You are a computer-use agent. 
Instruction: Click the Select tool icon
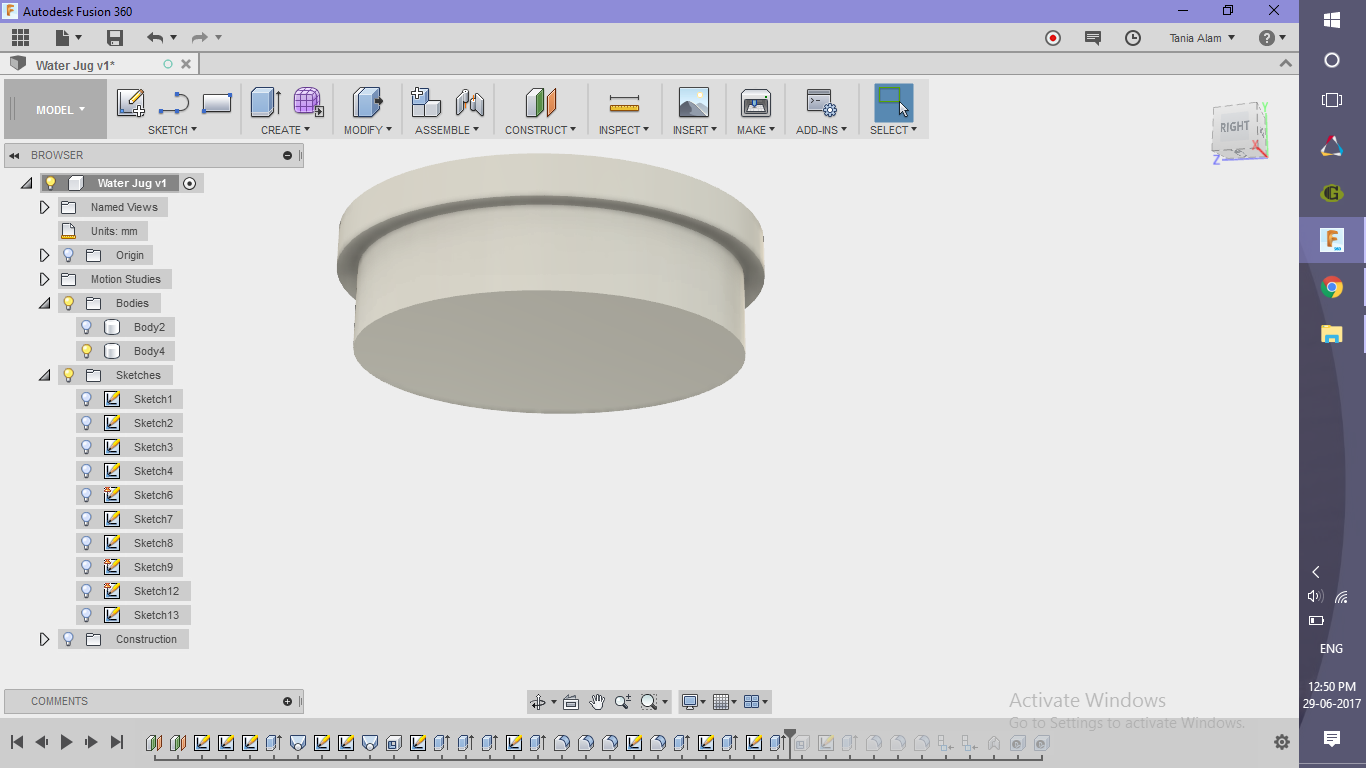click(x=894, y=103)
